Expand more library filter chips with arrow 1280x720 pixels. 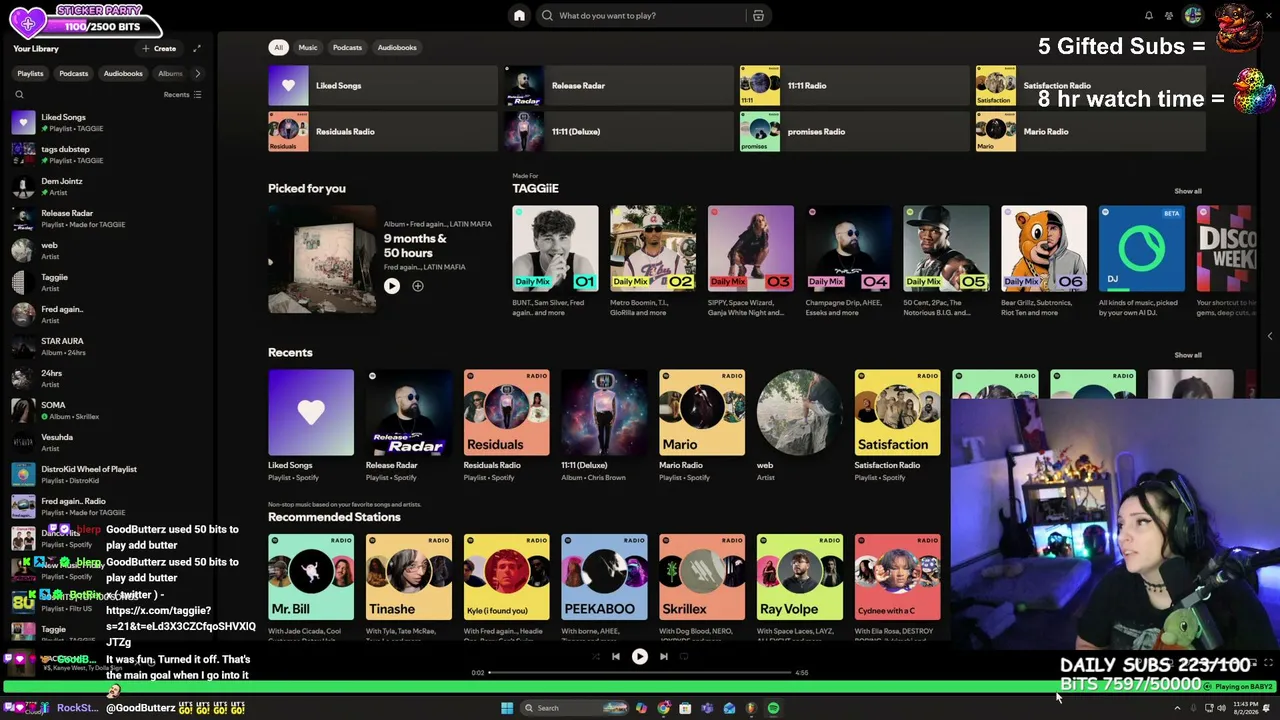(x=197, y=73)
